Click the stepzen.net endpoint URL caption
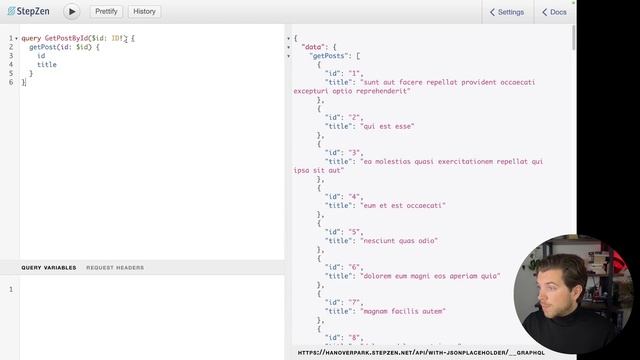The height and width of the screenshot is (360, 640). click(x=421, y=353)
